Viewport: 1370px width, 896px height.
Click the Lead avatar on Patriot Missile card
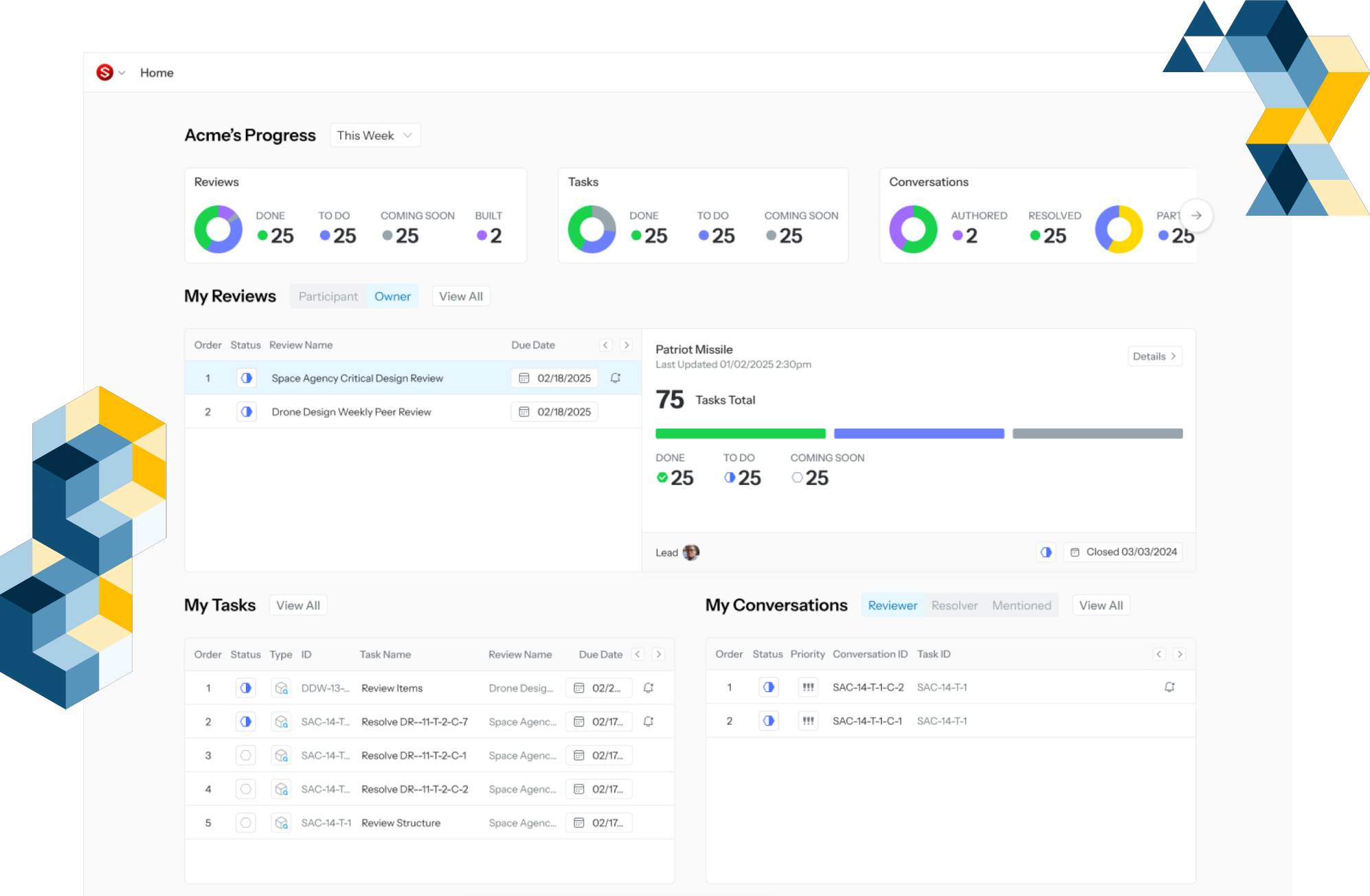coord(691,552)
